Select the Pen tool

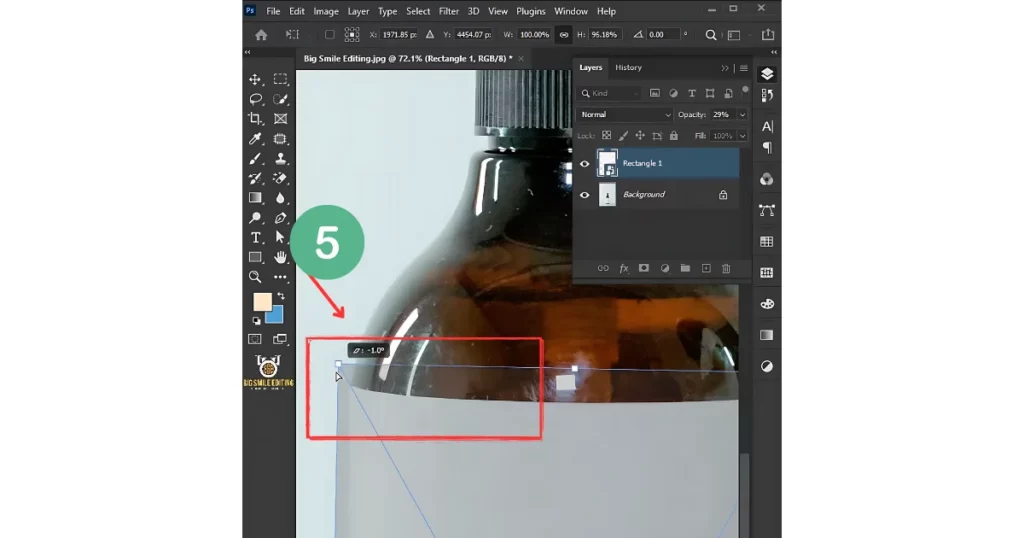[280, 218]
